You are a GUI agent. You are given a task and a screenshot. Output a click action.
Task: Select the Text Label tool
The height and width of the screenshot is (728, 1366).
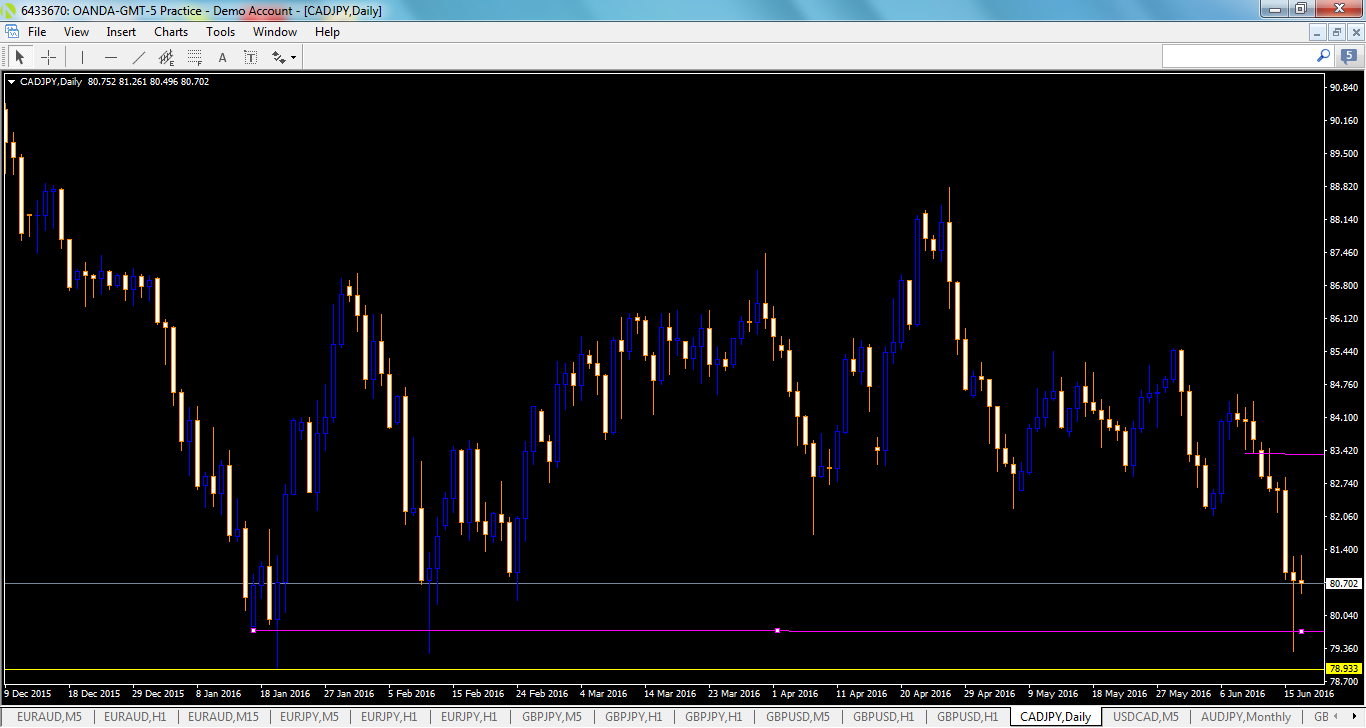tap(250, 57)
